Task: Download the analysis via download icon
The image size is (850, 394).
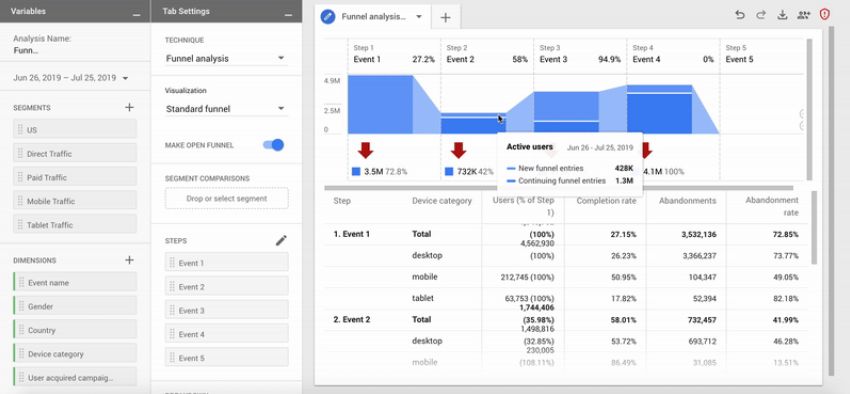Action: [782, 15]
